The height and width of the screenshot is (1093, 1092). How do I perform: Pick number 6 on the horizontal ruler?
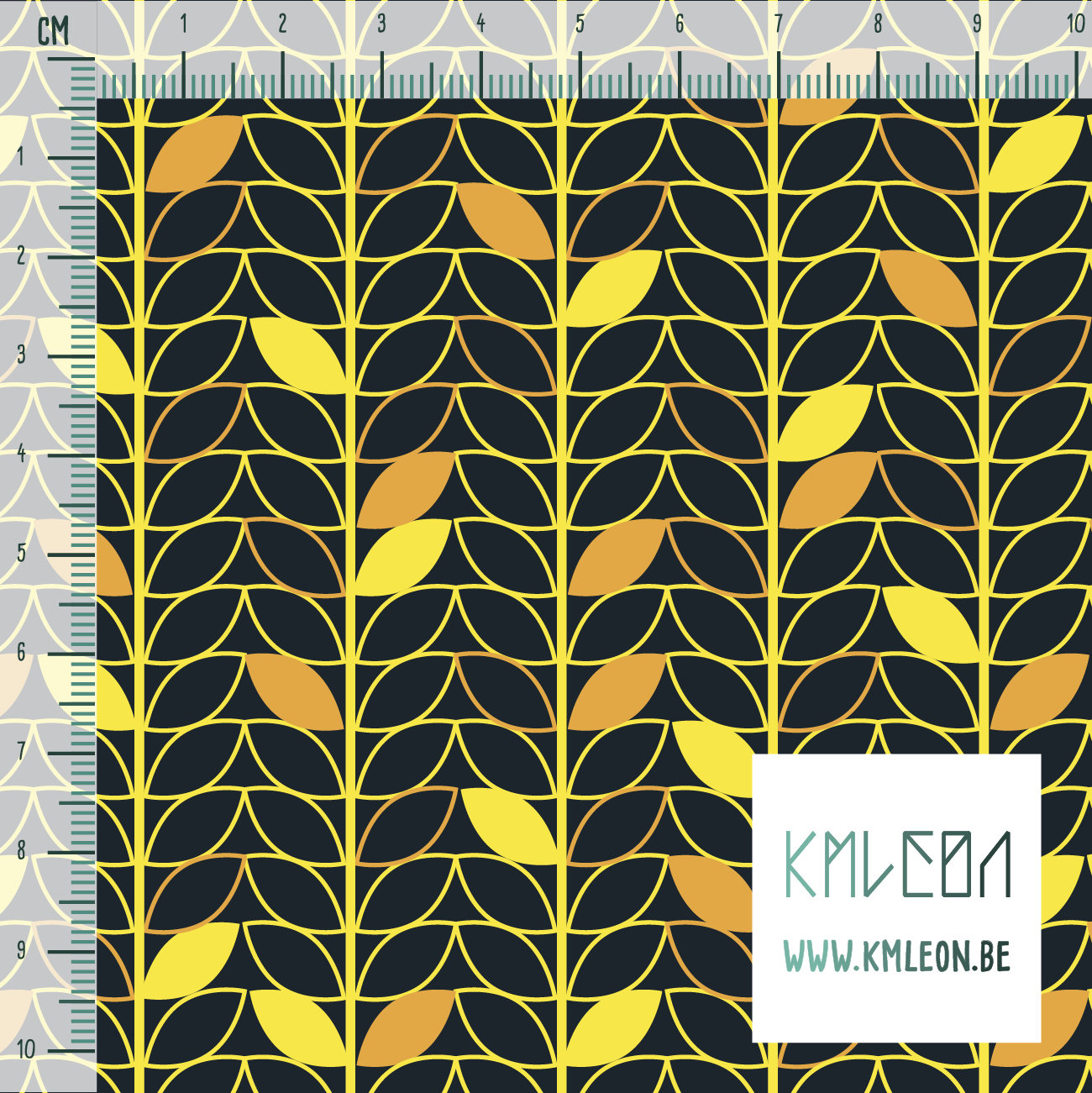(679, 24)
